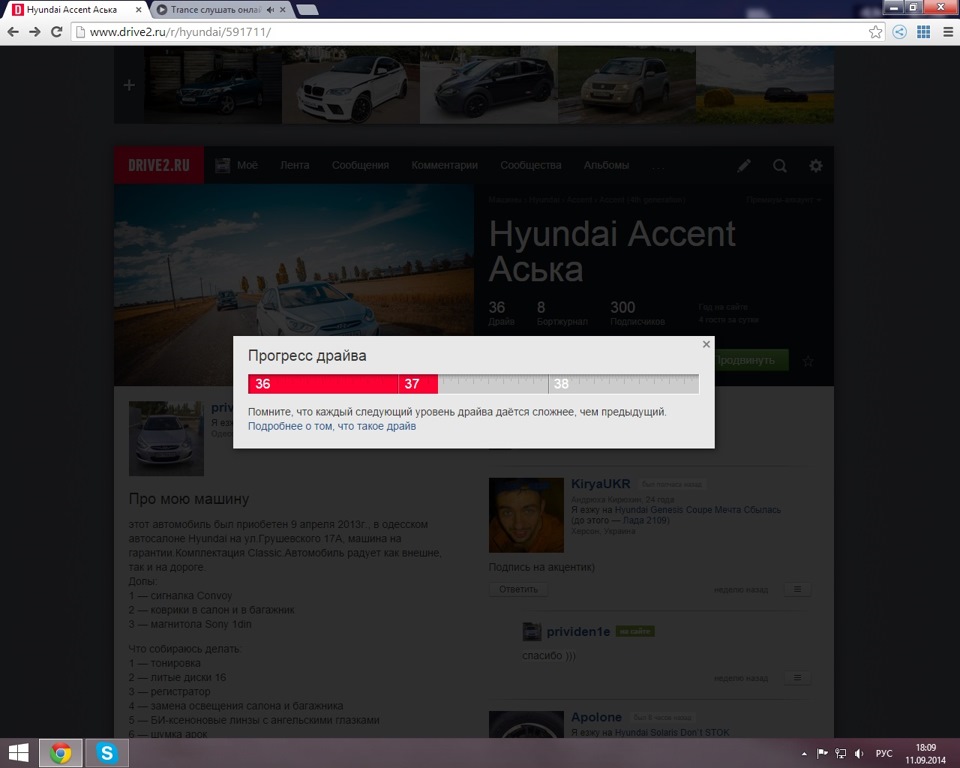Open Альбомы in navigation

606,165
